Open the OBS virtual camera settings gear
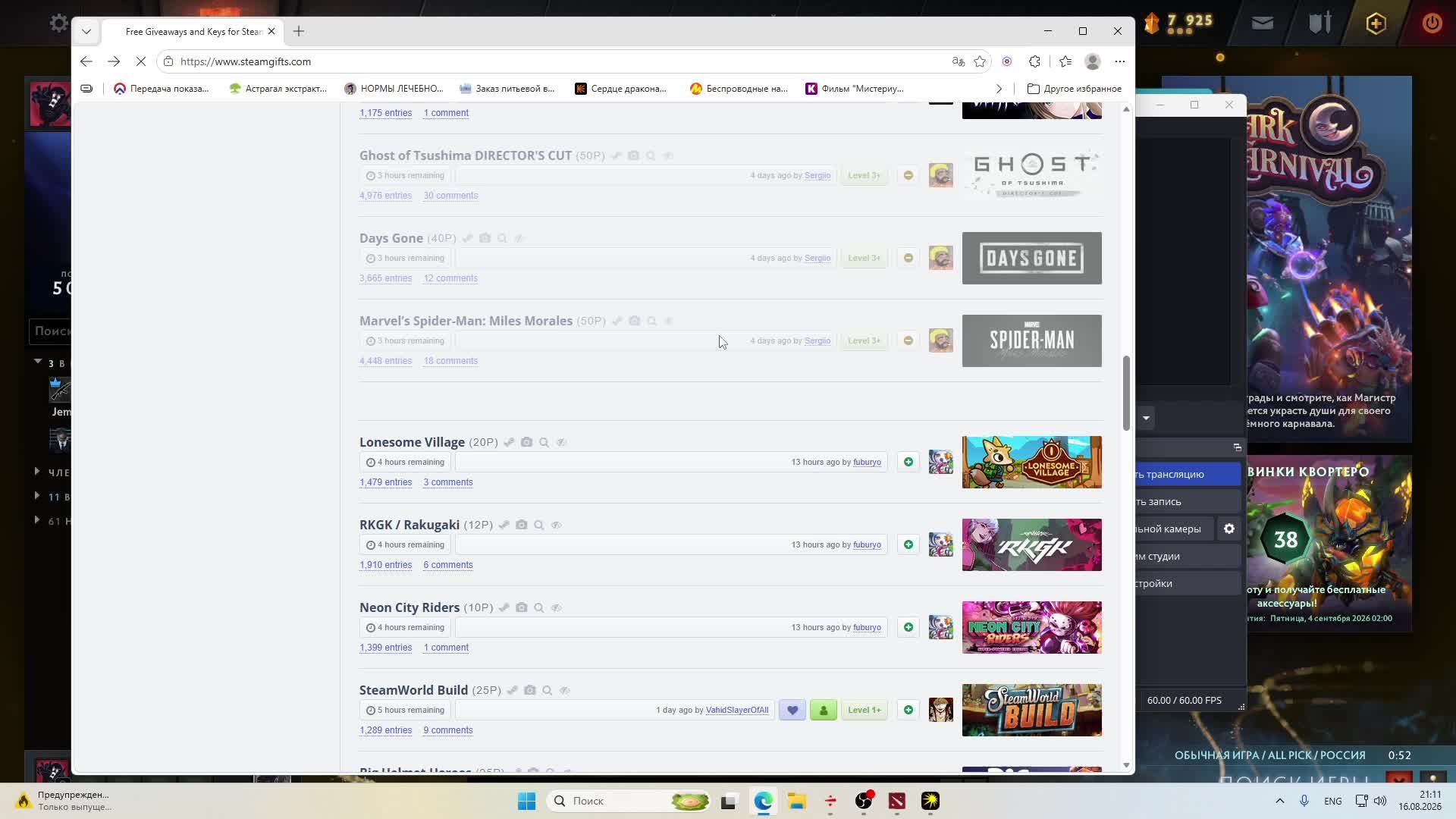Image resolution: width=1456 pixels, height=819 pixels. (x=1229, y=529)
